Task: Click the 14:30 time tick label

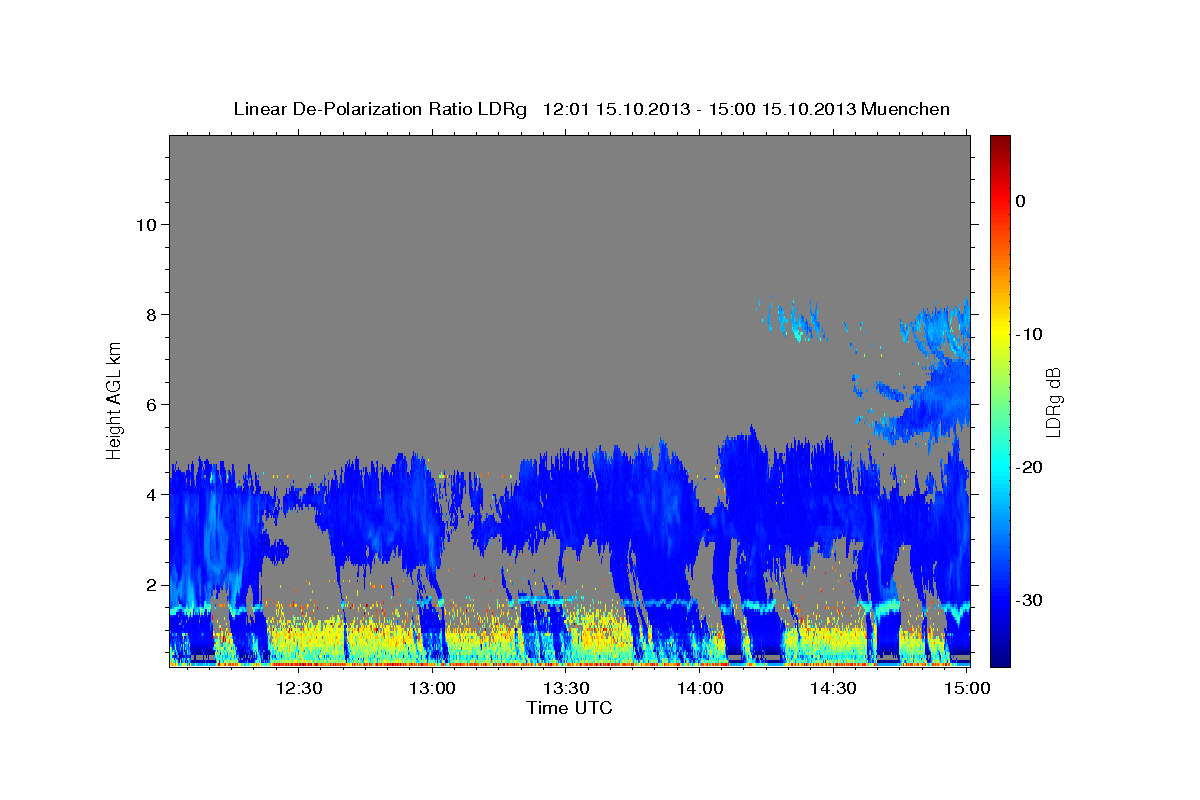Action: (x=833, y=688)
